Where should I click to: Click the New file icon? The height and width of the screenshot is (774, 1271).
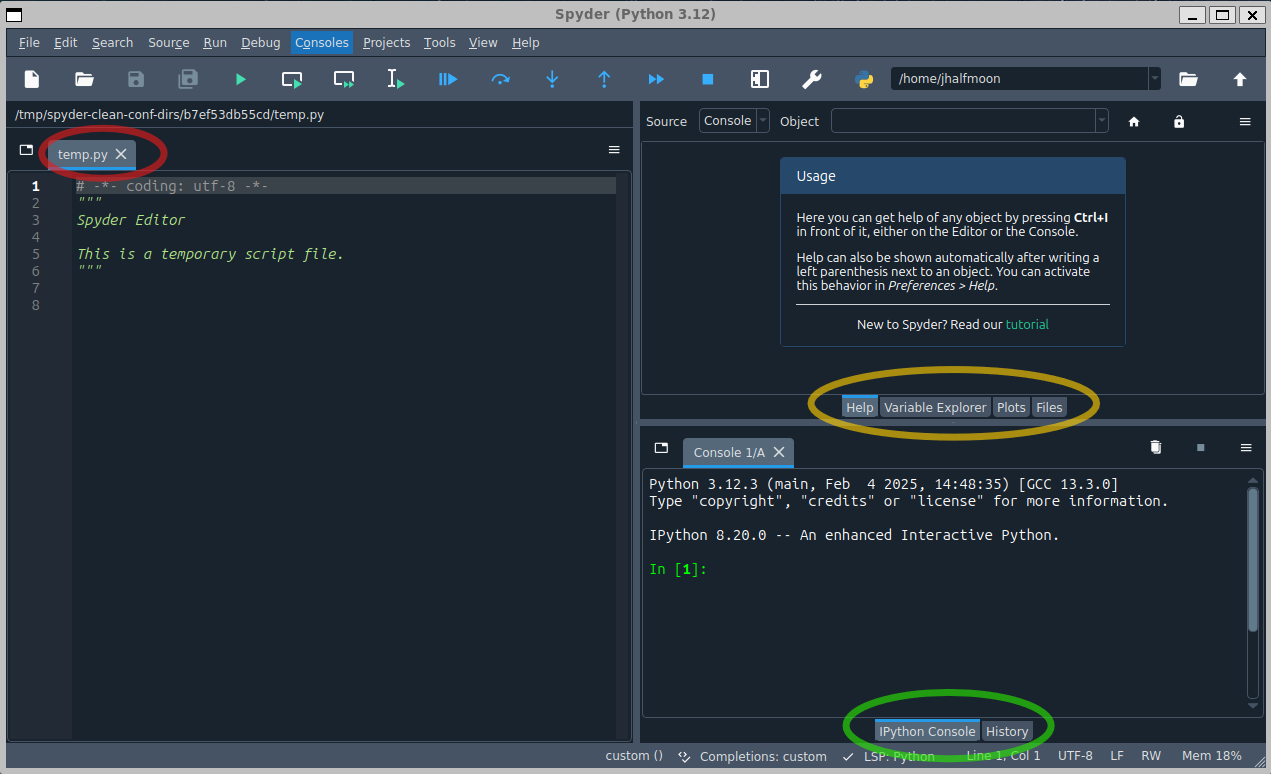click(32, 79)
